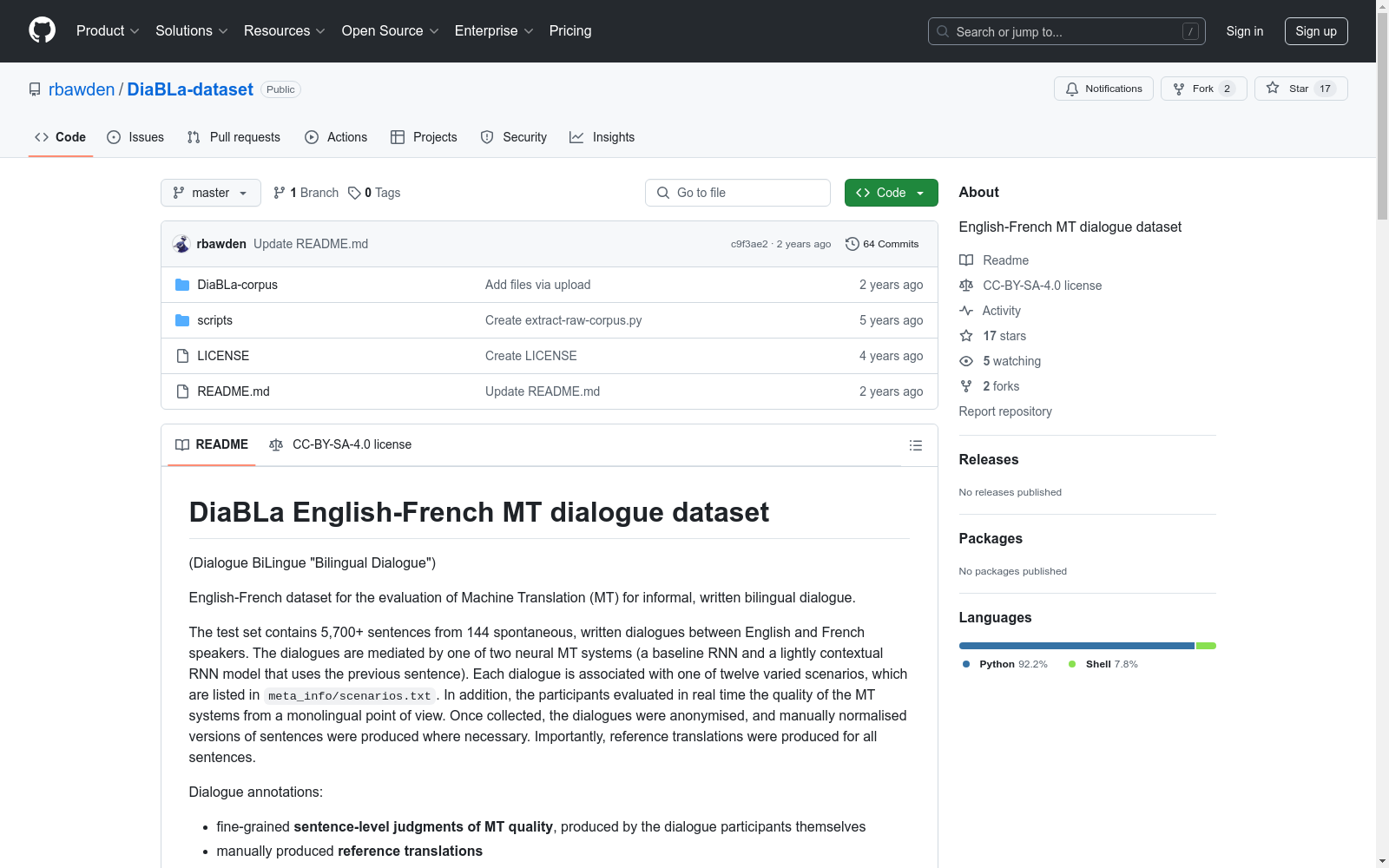Open README.md file
The width and height of the screenshot is (1389, 868).
234,391
